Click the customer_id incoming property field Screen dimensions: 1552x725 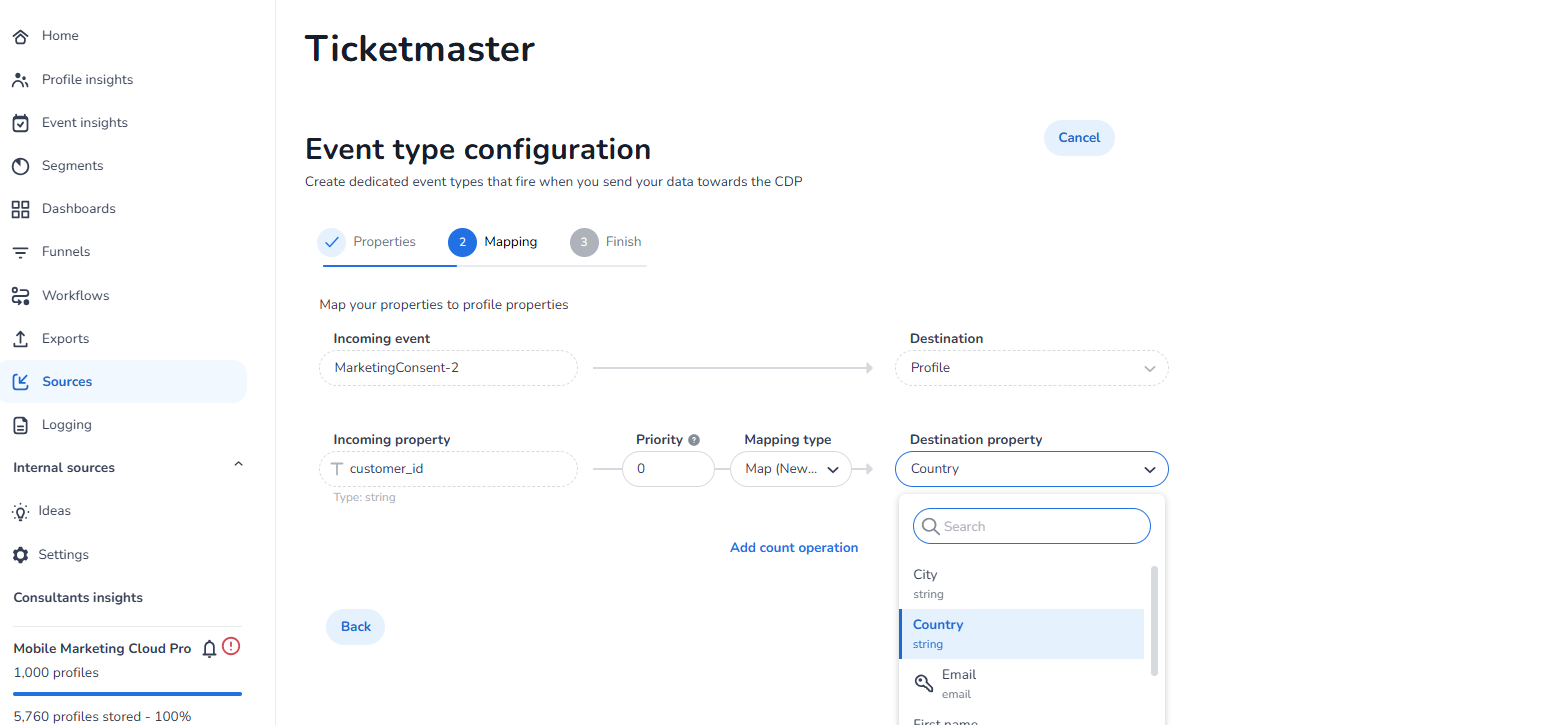pos(448,469)
